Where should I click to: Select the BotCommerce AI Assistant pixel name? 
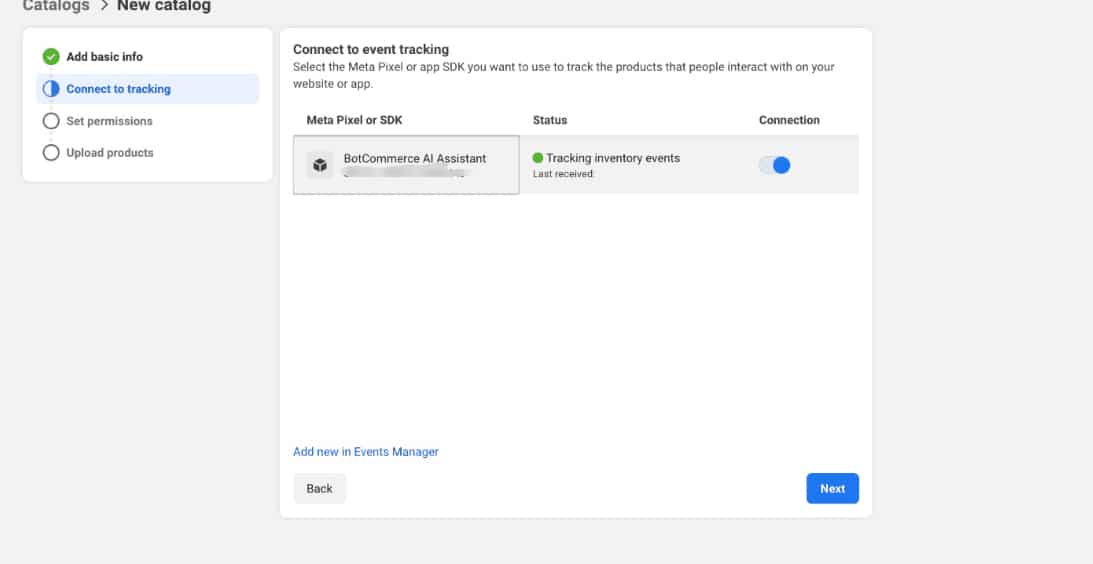pos(415,158)
